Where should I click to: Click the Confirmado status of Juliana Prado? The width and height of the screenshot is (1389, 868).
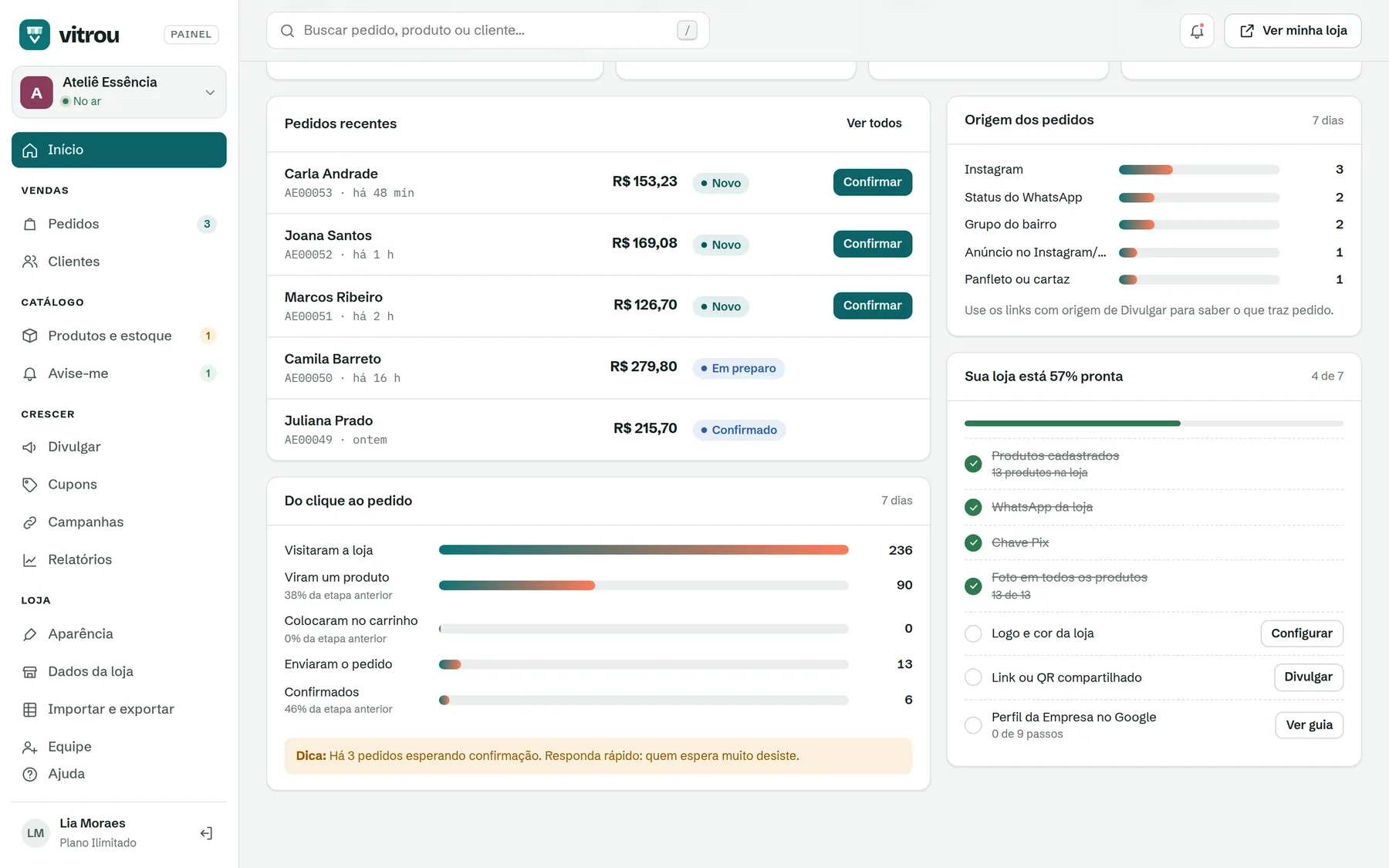click(738, 430)
